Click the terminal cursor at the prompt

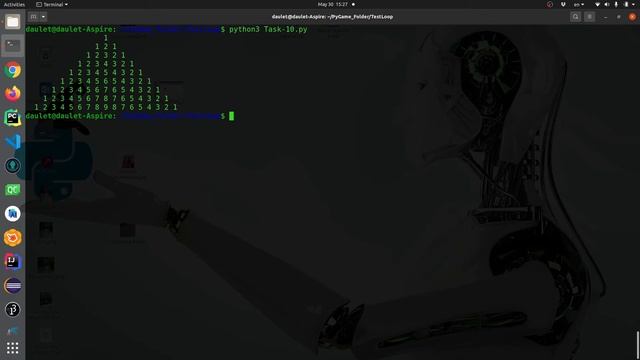pyautogui.click(x=231, y=116)
